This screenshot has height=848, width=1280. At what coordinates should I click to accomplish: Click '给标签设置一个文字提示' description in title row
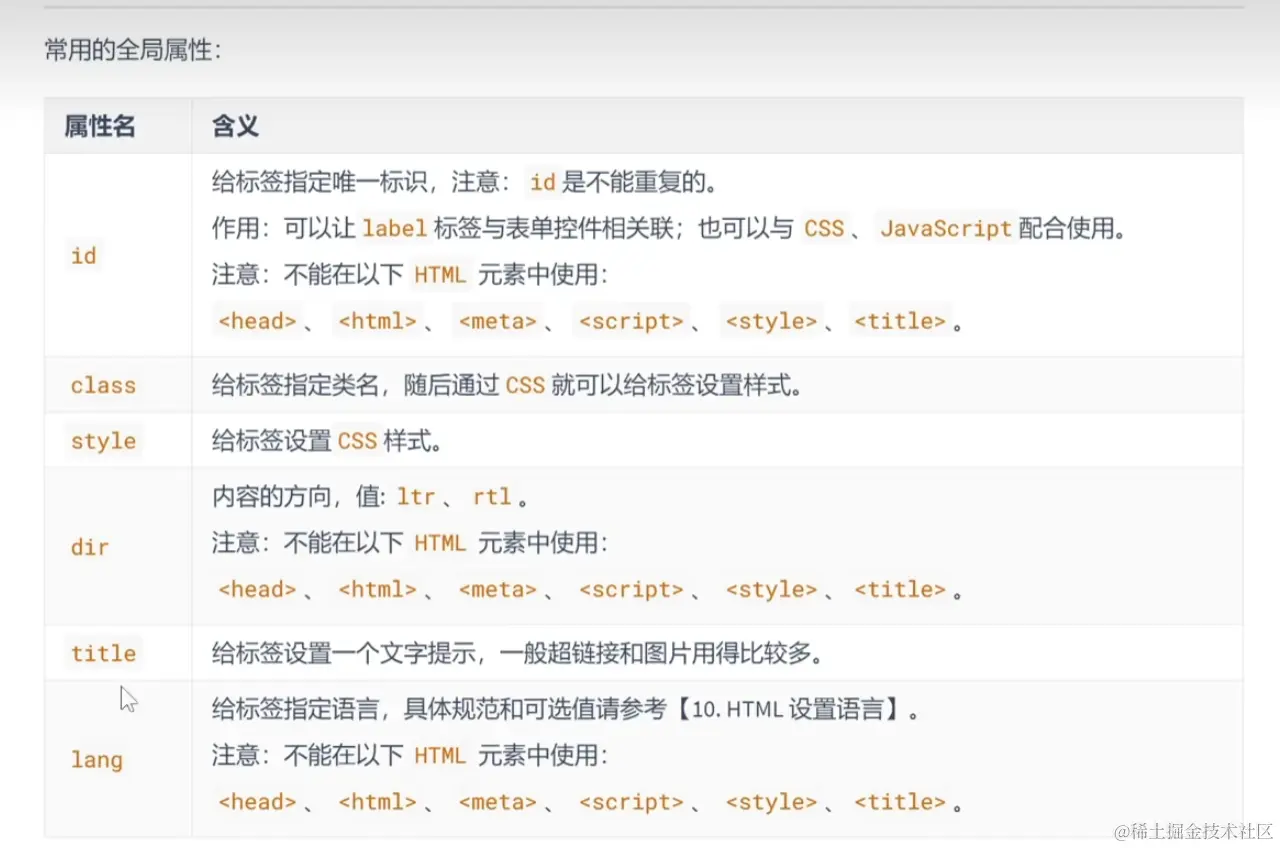tap(342, 654)
